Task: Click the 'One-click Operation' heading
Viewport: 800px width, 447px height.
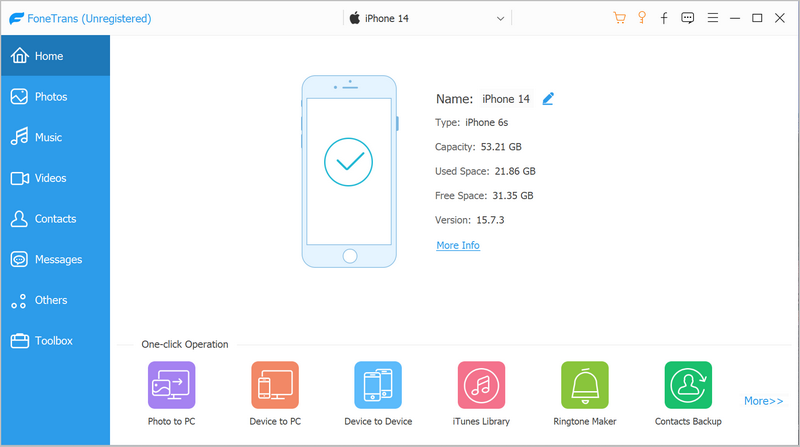Action: pyautogui.click(x=185, y=344)
